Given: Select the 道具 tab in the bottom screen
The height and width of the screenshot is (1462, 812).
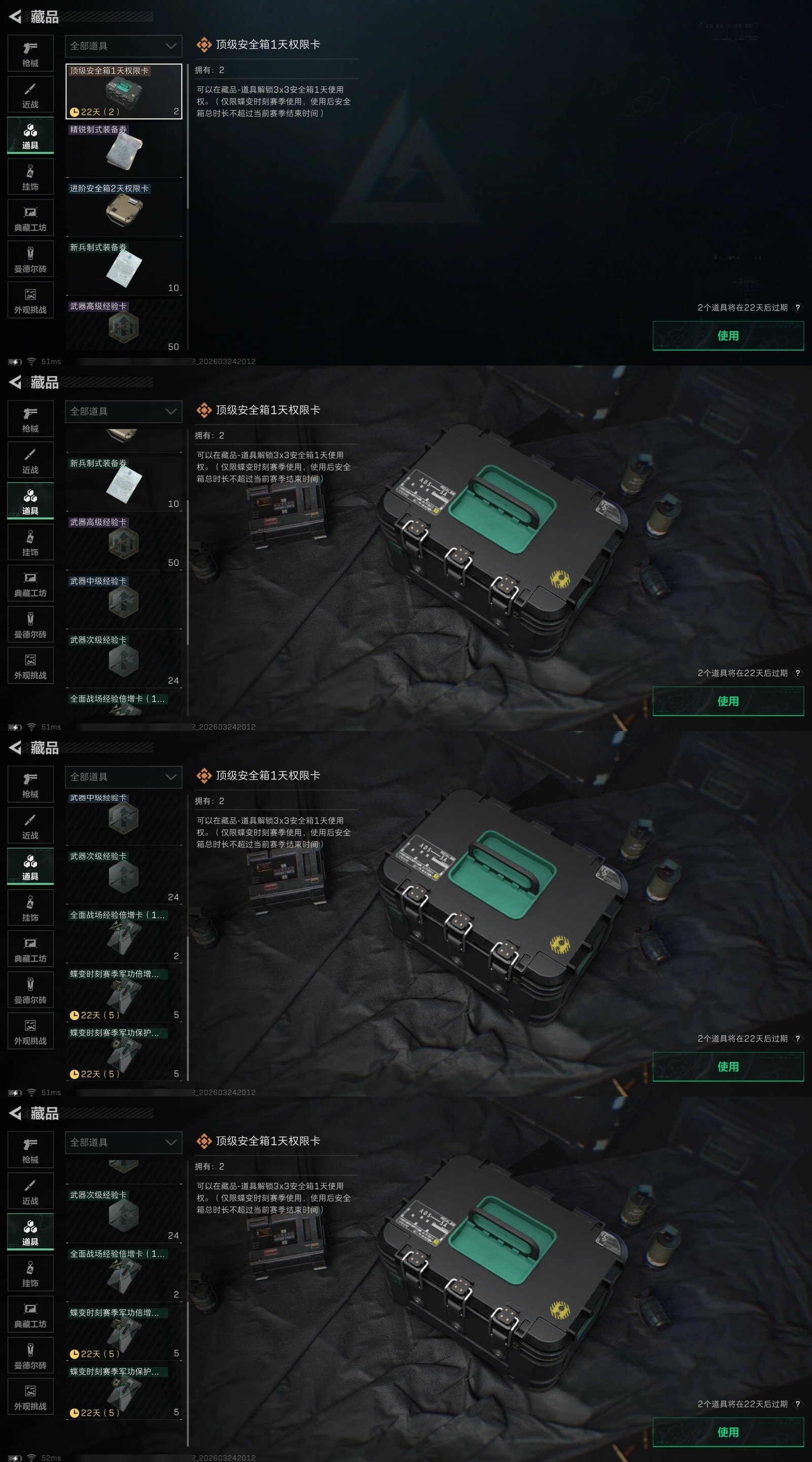Looking at the screenshot, I should (x=30, y=1232).
